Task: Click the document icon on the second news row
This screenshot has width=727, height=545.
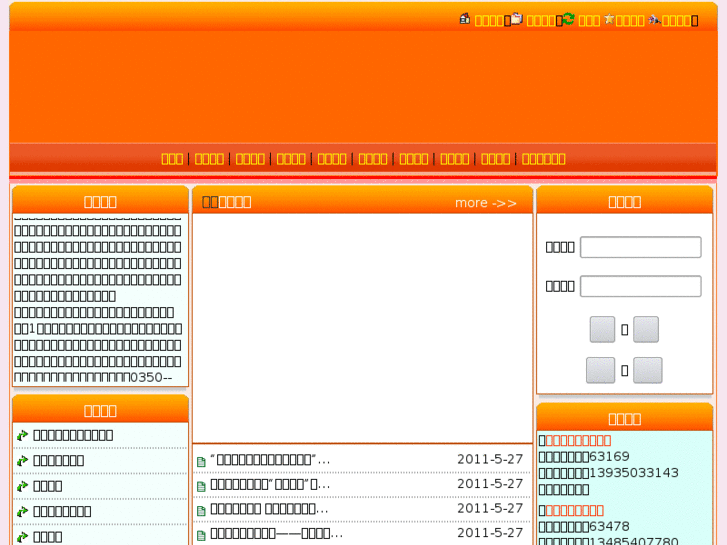Action: pos(201,486)
